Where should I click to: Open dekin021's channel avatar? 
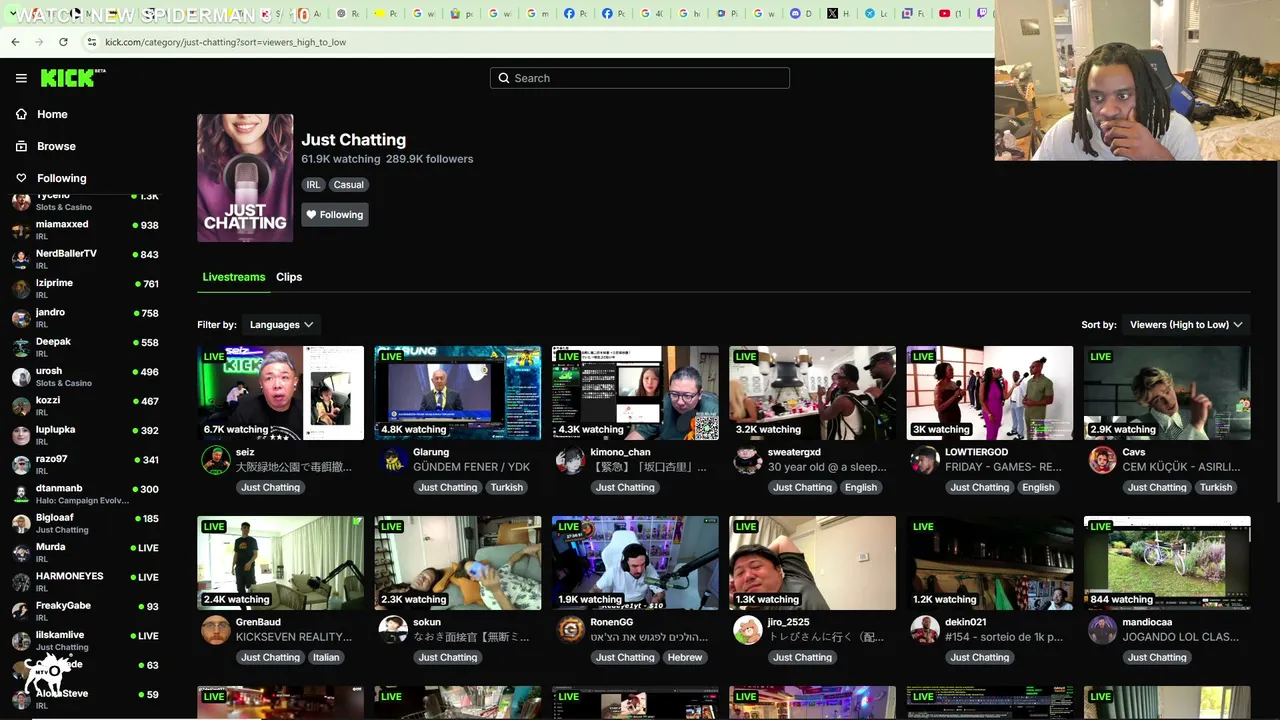926,630
